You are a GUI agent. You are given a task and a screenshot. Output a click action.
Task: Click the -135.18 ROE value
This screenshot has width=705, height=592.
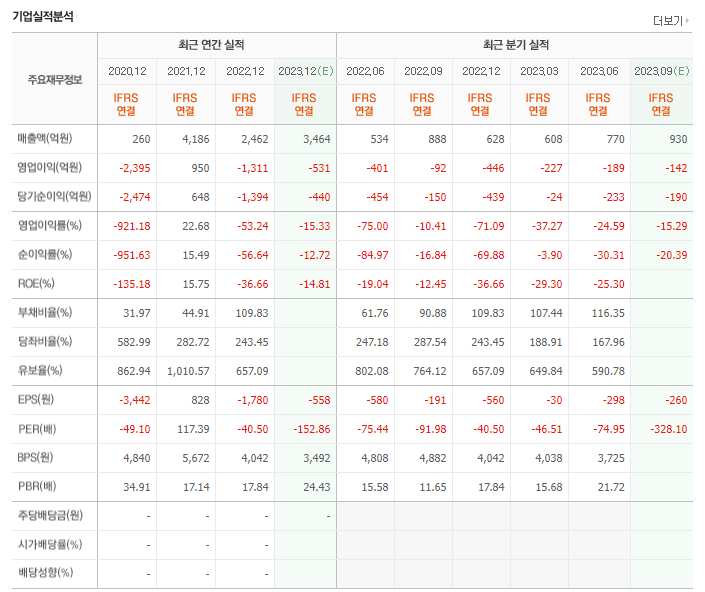[x=132, y=284]
